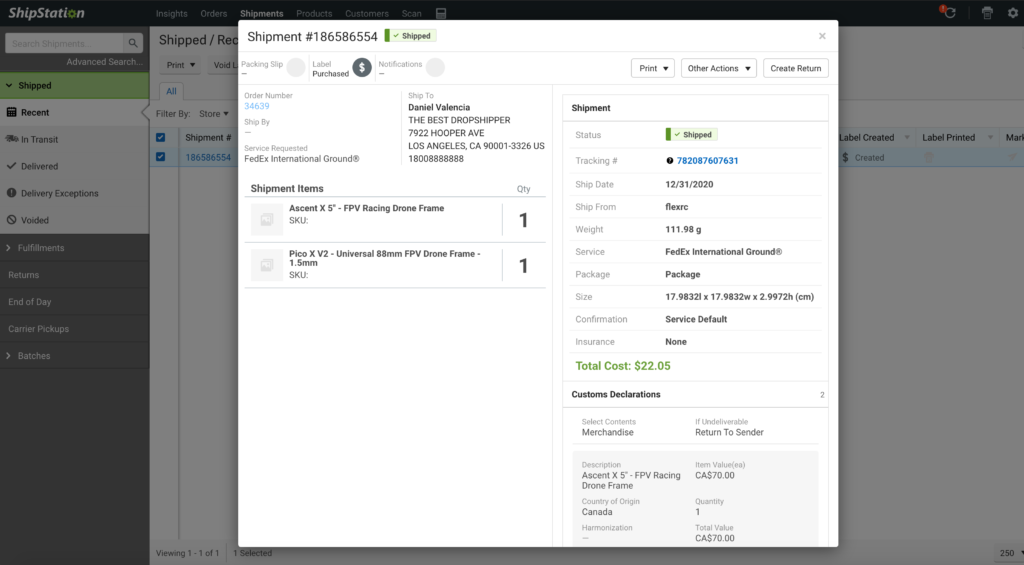Screen dimensions: 1024x565
Task: Expand the Fulfillments sidebar section
Action: tap(40, 248)
